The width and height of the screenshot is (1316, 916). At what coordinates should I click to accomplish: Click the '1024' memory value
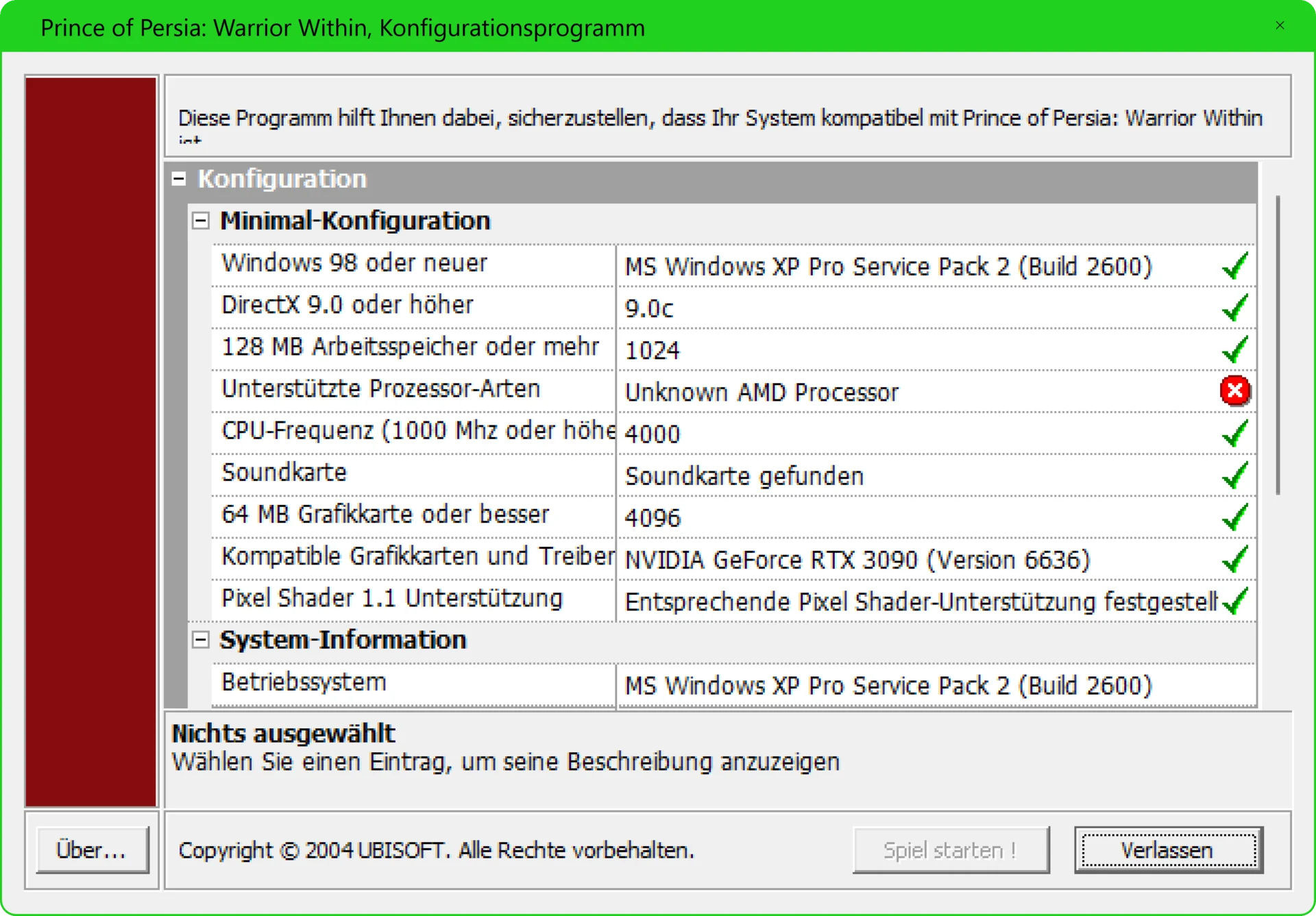click(653, 350)
